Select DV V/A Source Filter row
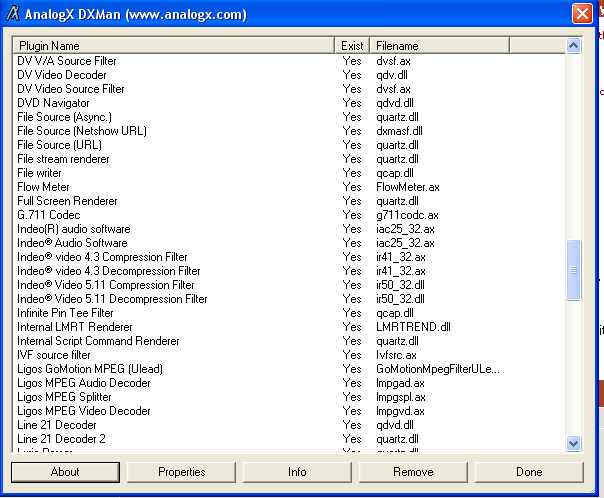604x498 pixels. tap(289, 61)
